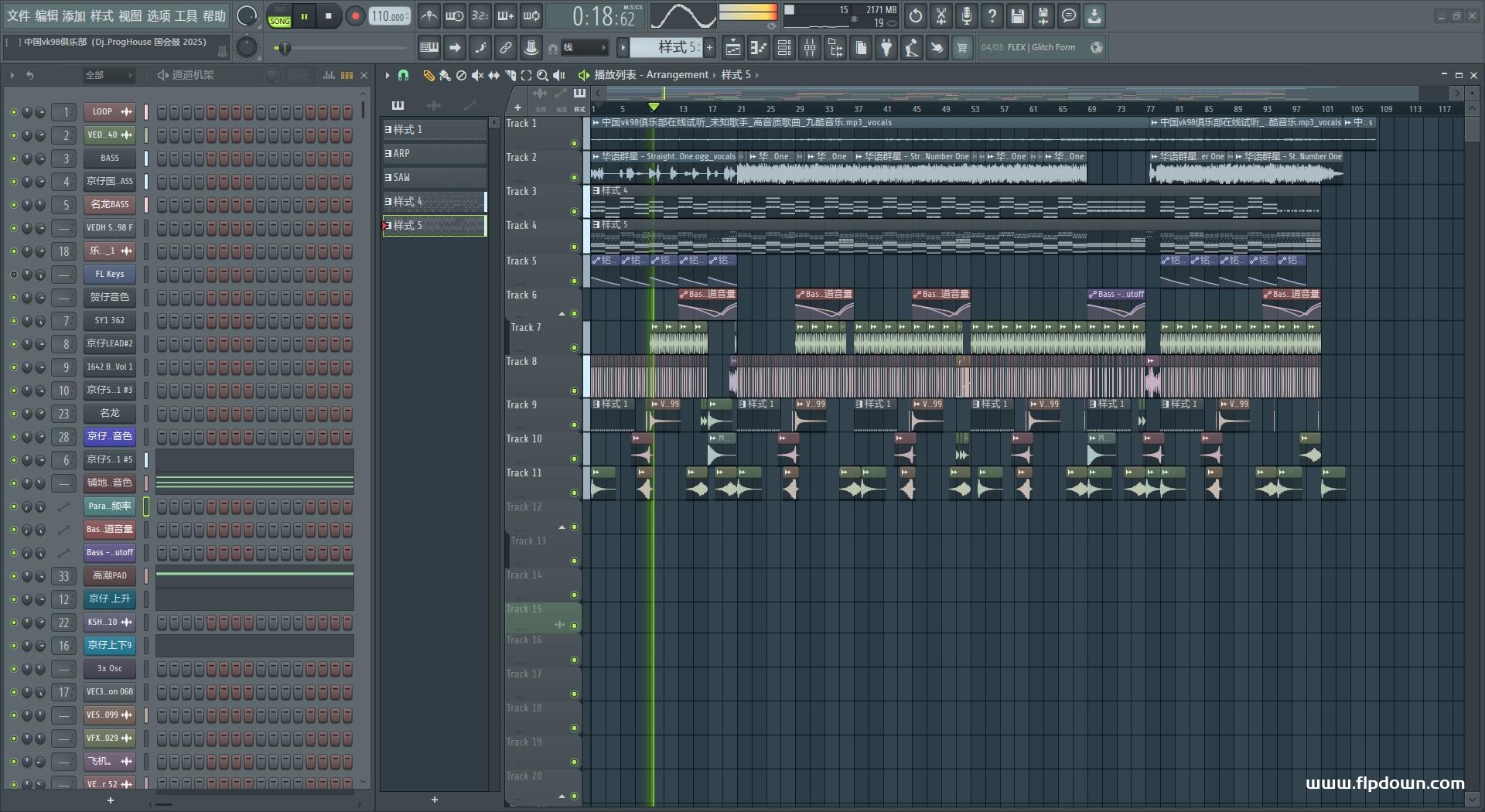Image resolution: width=1485 pixels, height=812 pixels.
Task: Select the zoom tool in playlist toolbar
Action: (542, 75)
